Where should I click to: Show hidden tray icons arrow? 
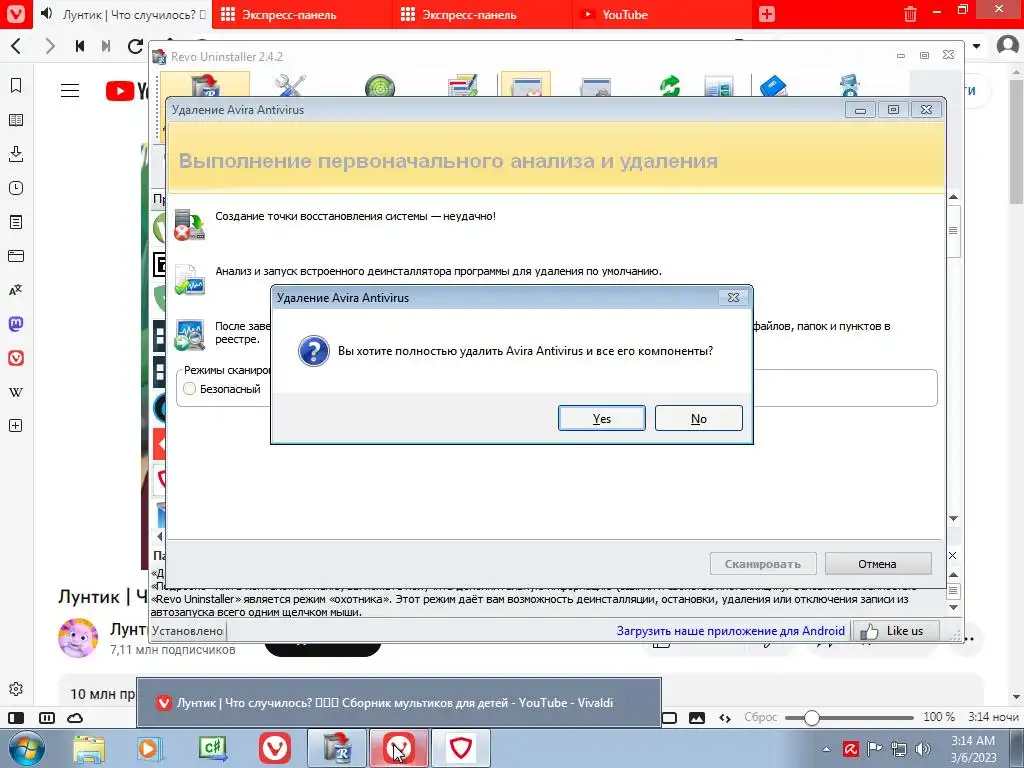(826, 749)
